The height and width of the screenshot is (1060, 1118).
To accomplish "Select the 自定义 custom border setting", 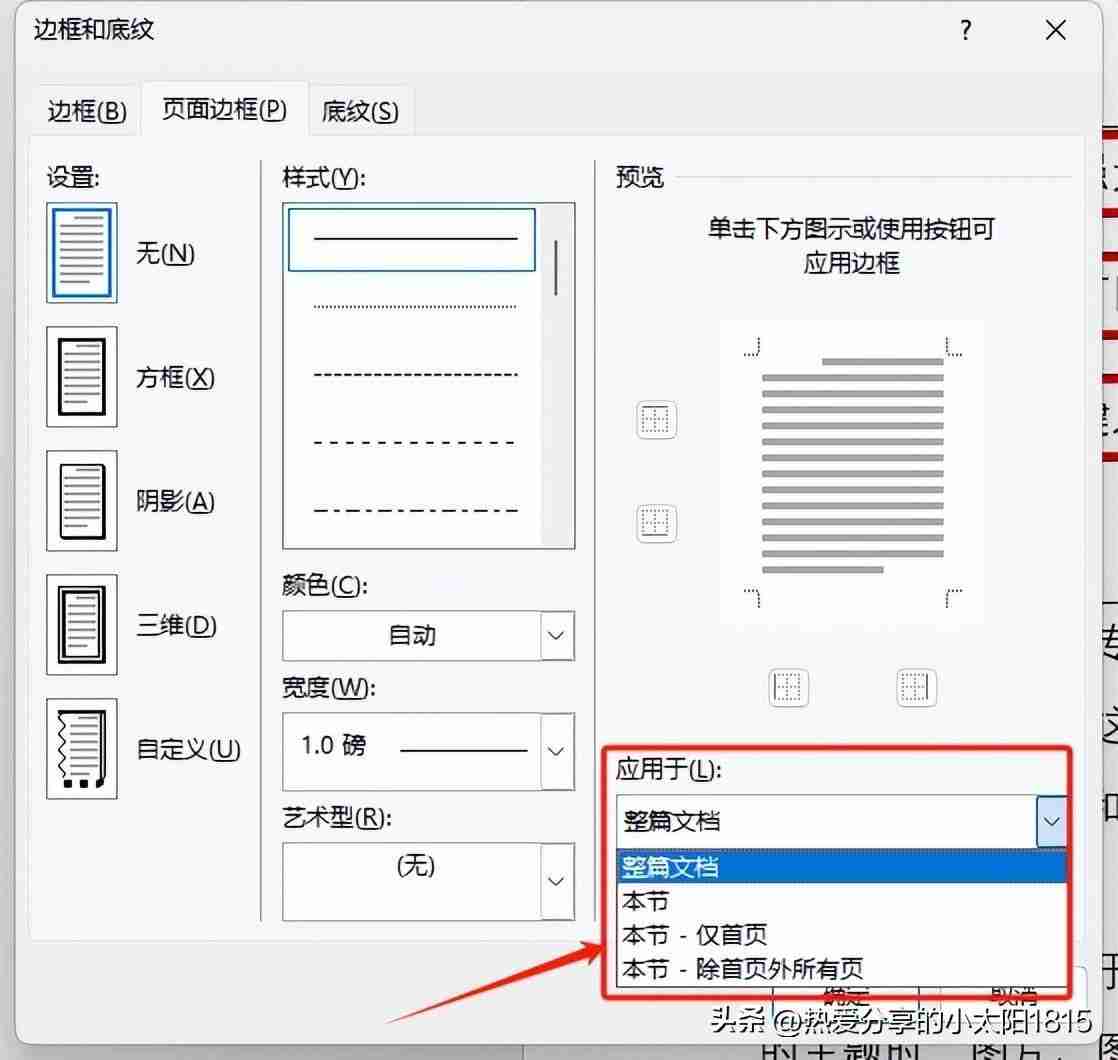I will coord(81,750).
